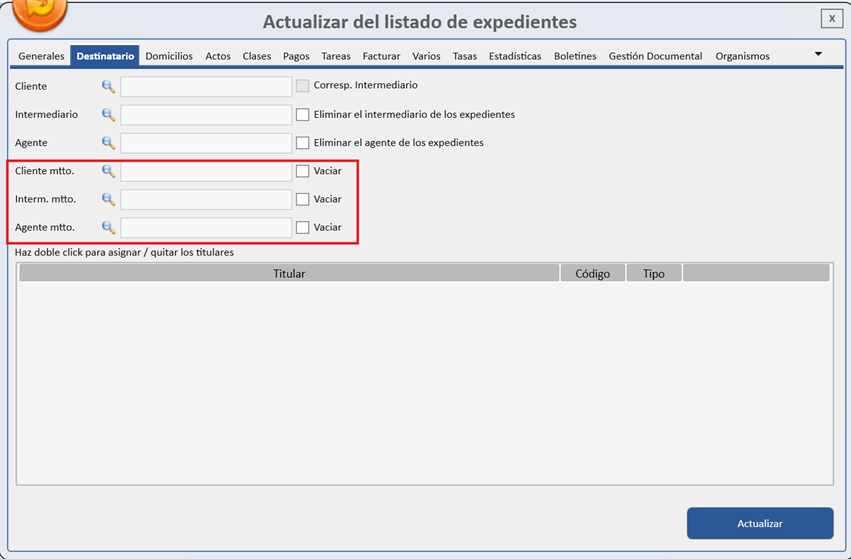Check Eliminar el agente de los expedientes
Screen dimensions: 851x559
[302, 143]
